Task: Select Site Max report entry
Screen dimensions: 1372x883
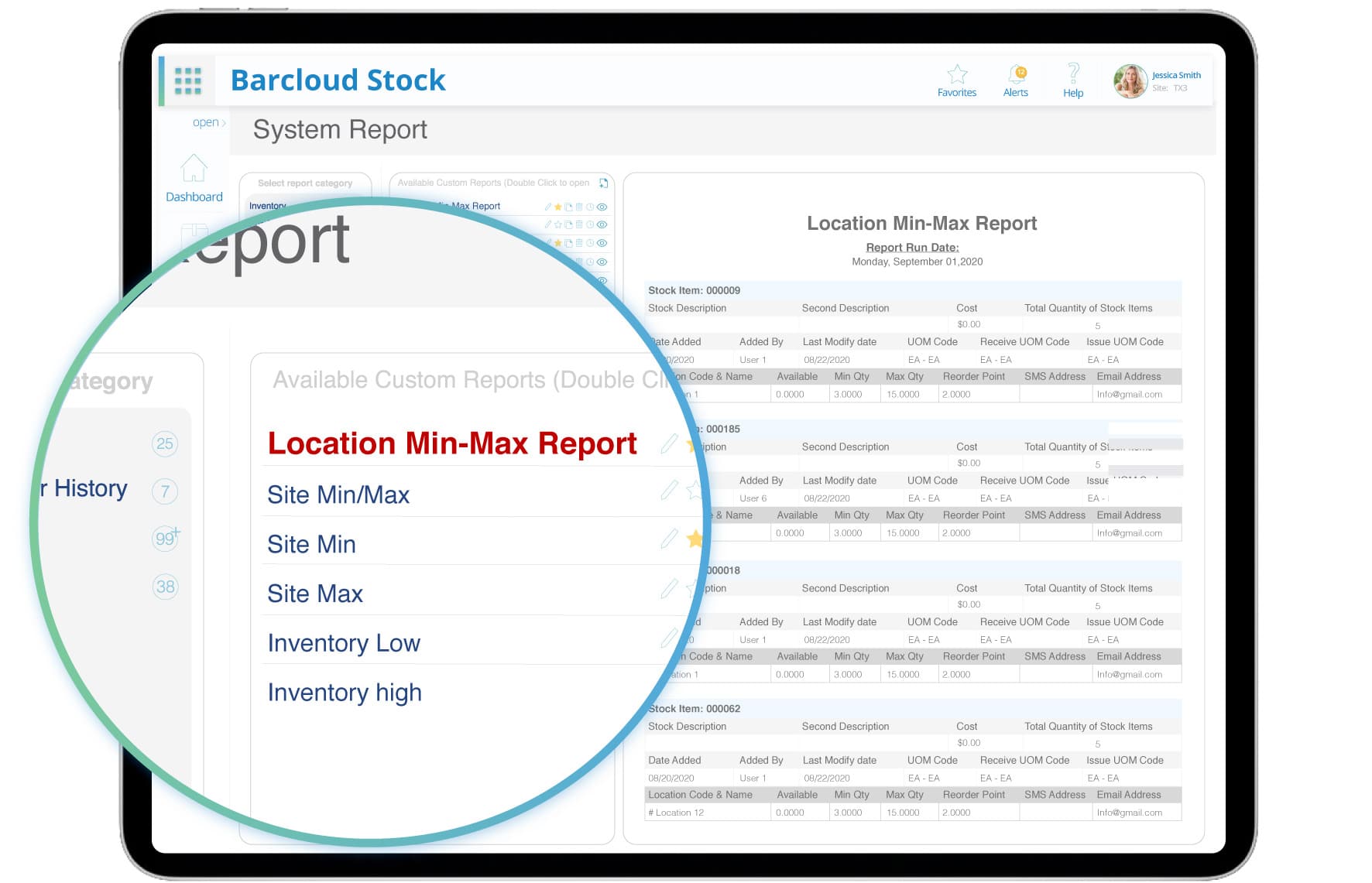Action: point(315,594)
